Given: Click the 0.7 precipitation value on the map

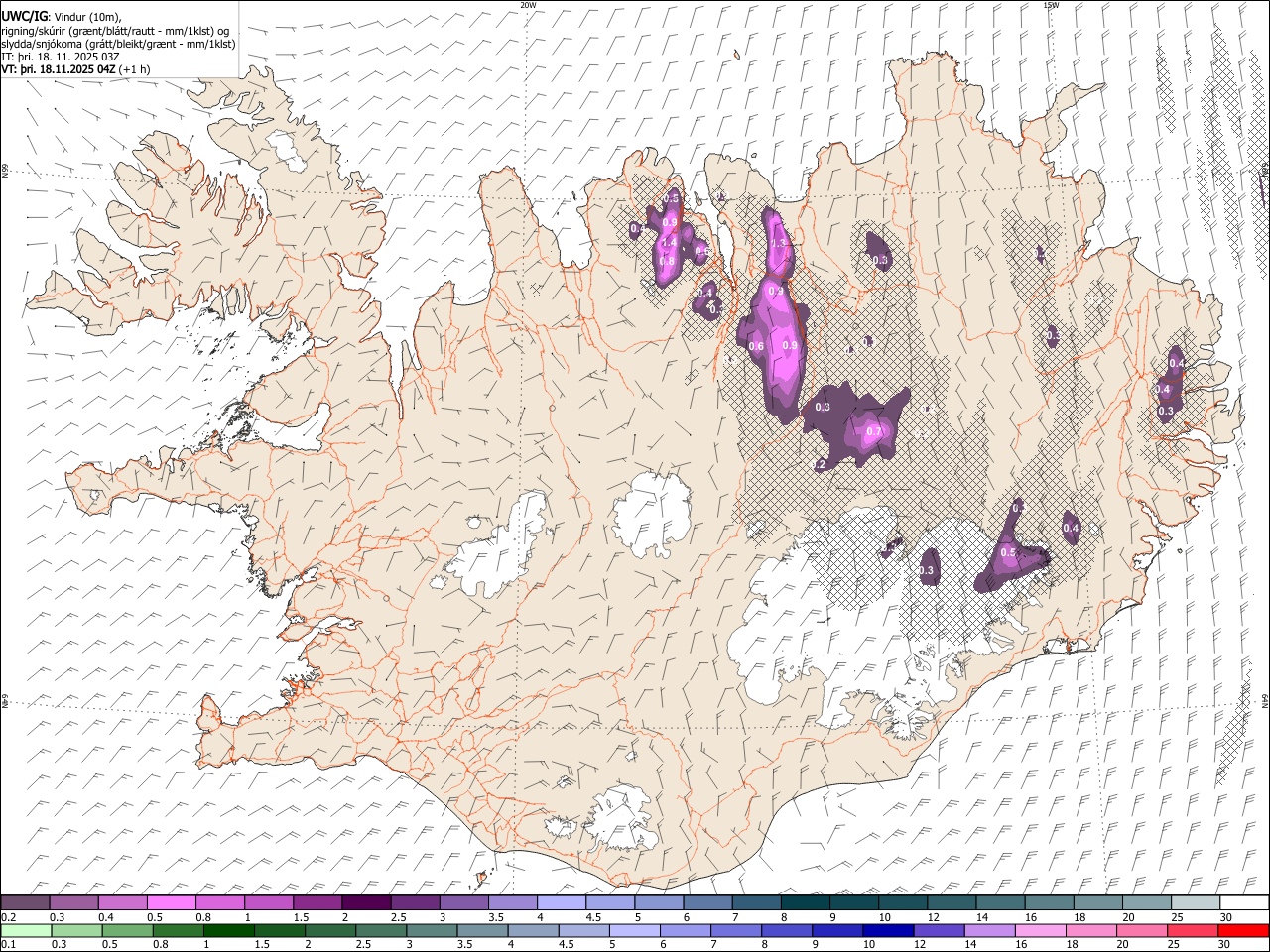Looking at the screenshot, I should [x=874, y=431].
